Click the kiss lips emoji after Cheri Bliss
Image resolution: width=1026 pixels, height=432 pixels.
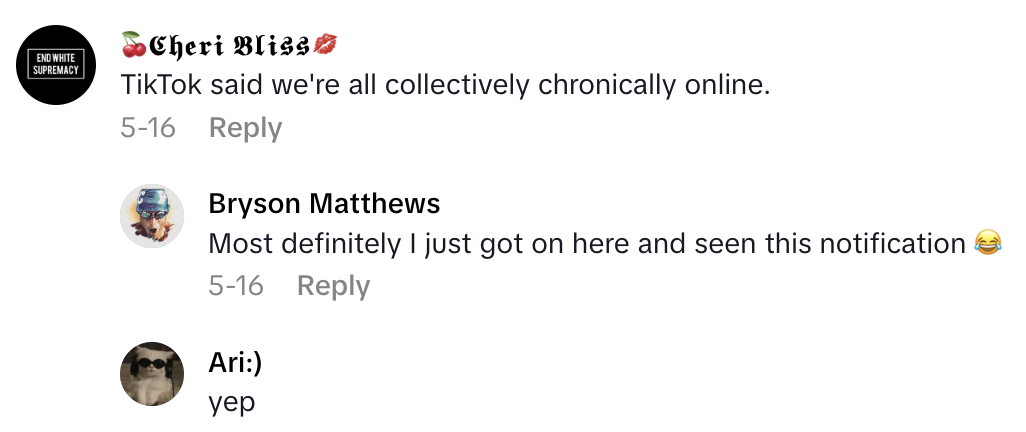pyautogui.click(x=325, y=45)
